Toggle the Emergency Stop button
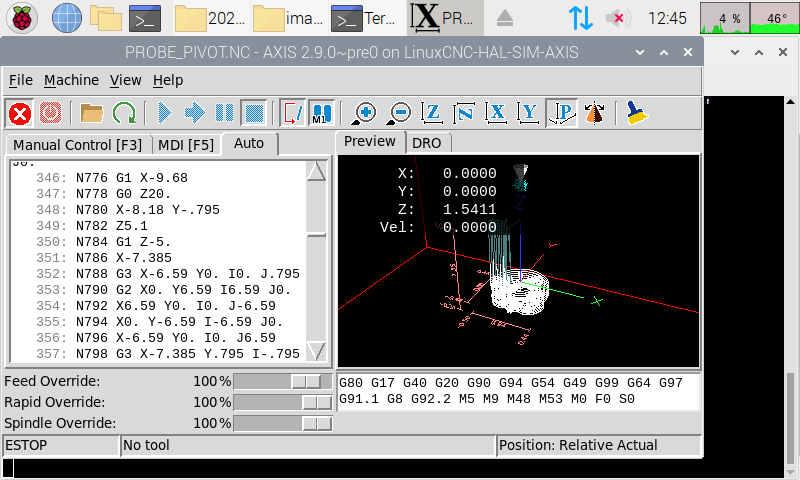 20,113
